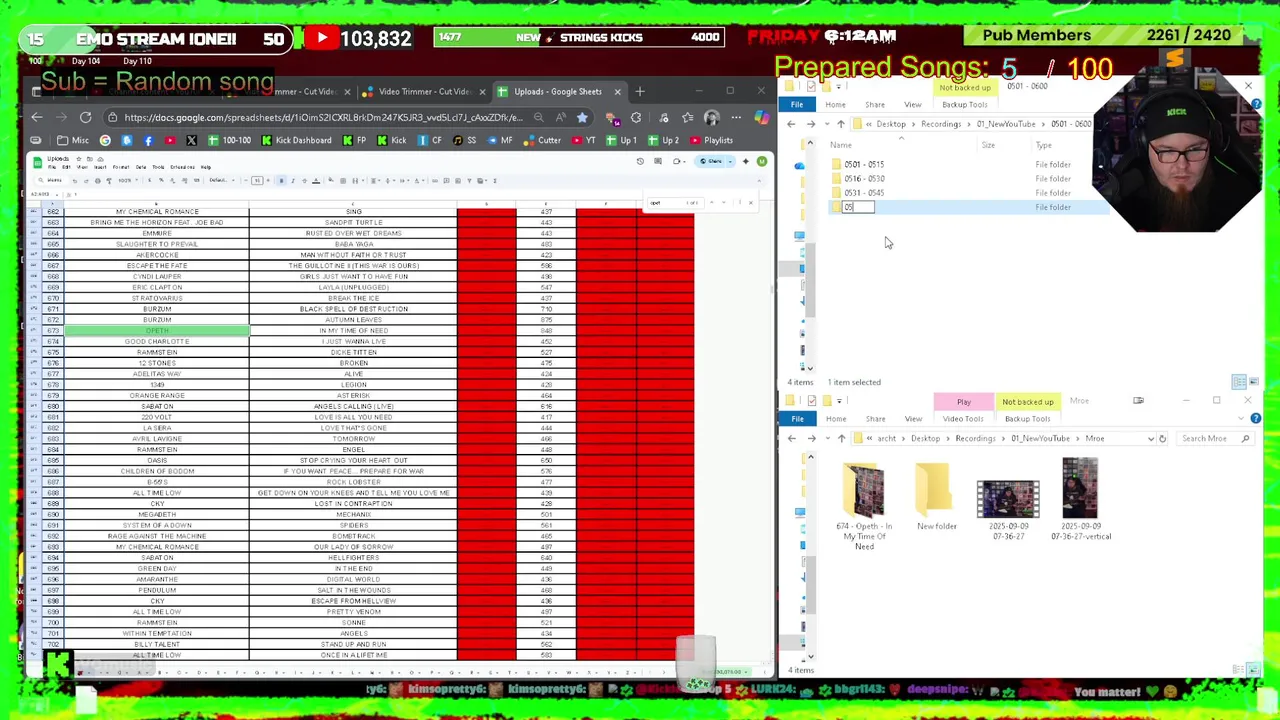1280x720 pixels.
Task: Open the zoom percentage dropdown in Sheets
Action: point(127,181)
